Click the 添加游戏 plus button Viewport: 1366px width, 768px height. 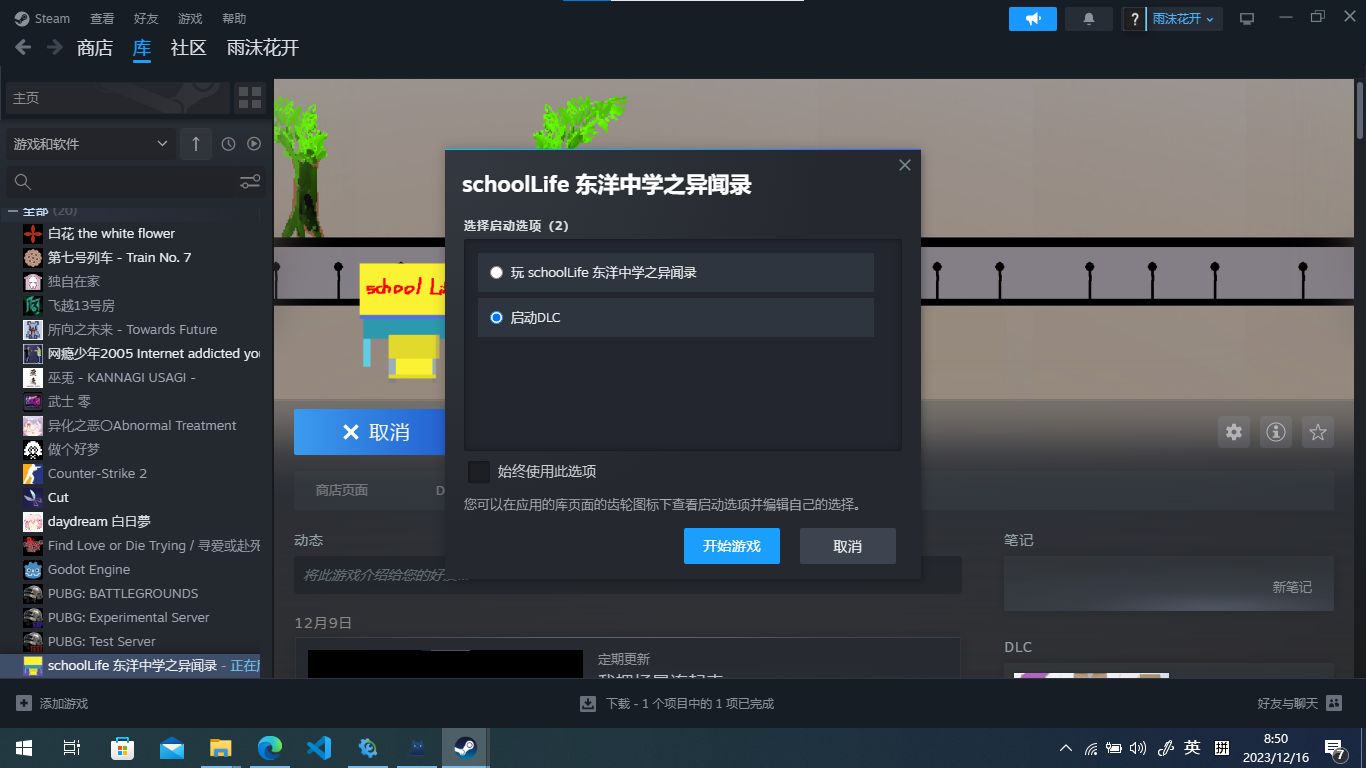click(x=52, y=703)
